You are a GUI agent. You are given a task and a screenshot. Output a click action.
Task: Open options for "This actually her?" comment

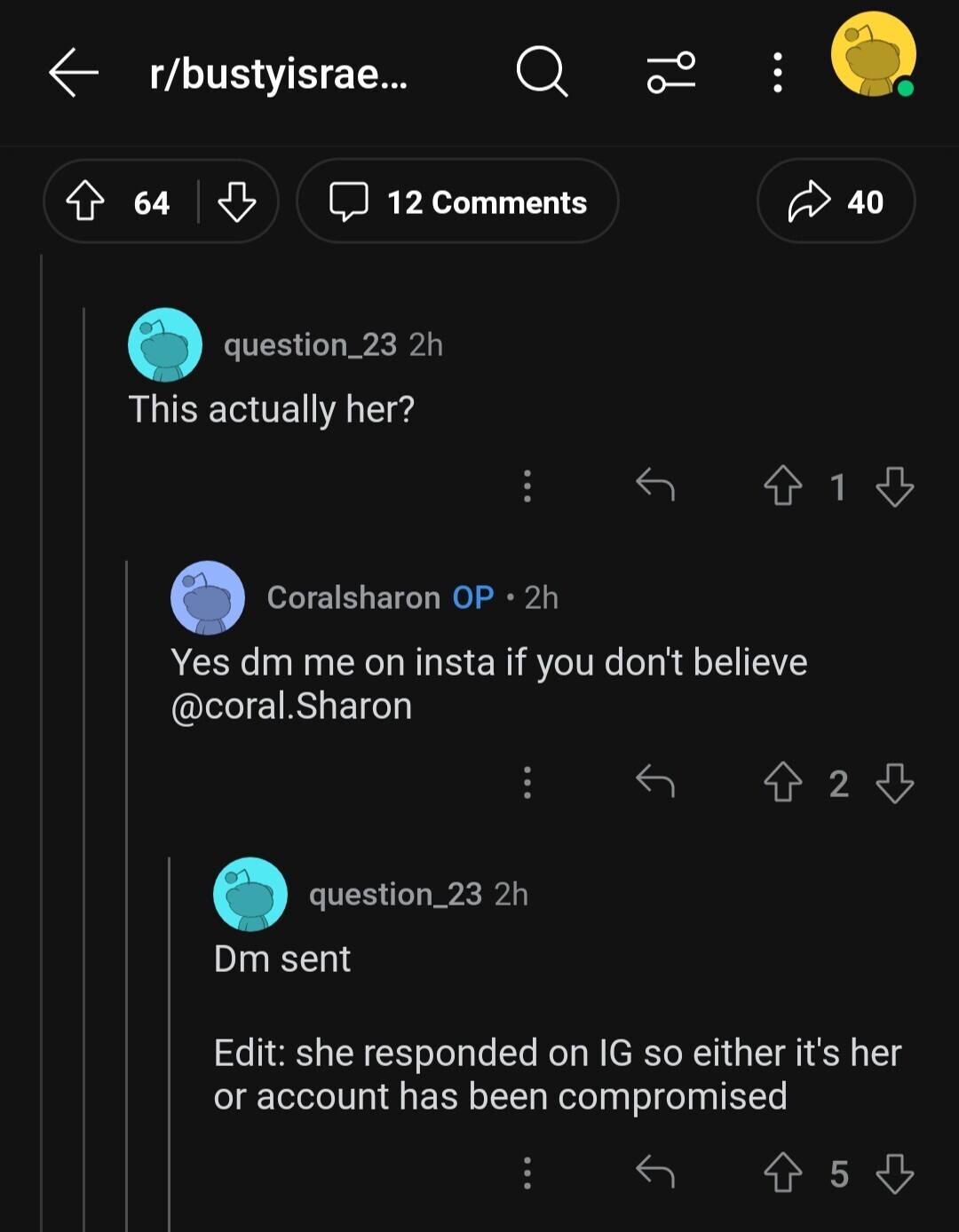[527, 486]
